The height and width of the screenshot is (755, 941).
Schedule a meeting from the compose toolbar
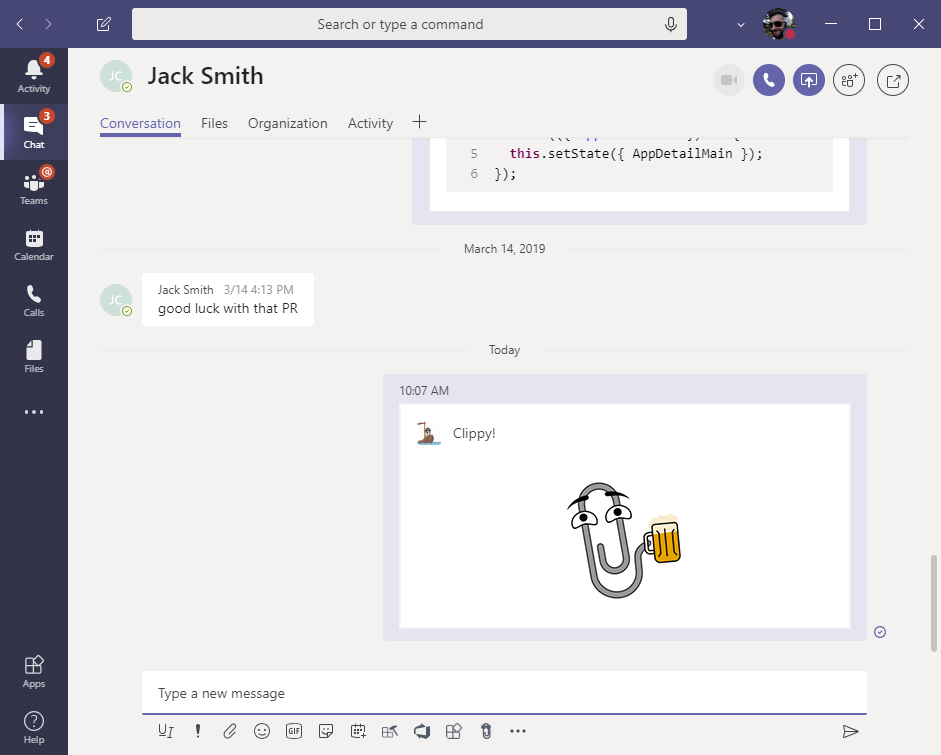tap(357, 731)
